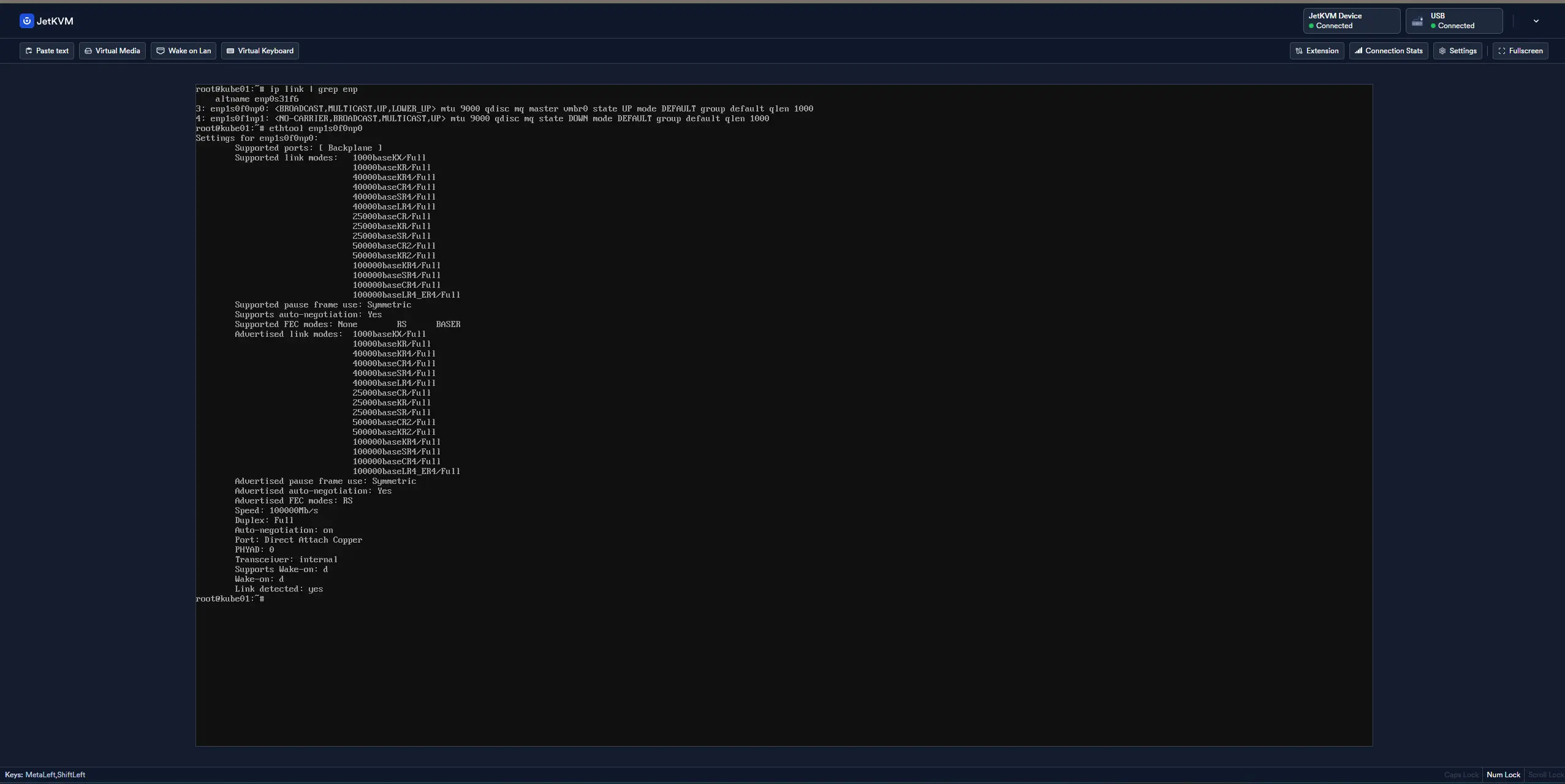Click the JetKVM Device Connected status

pyautogui.click(x=1351, y=21)
